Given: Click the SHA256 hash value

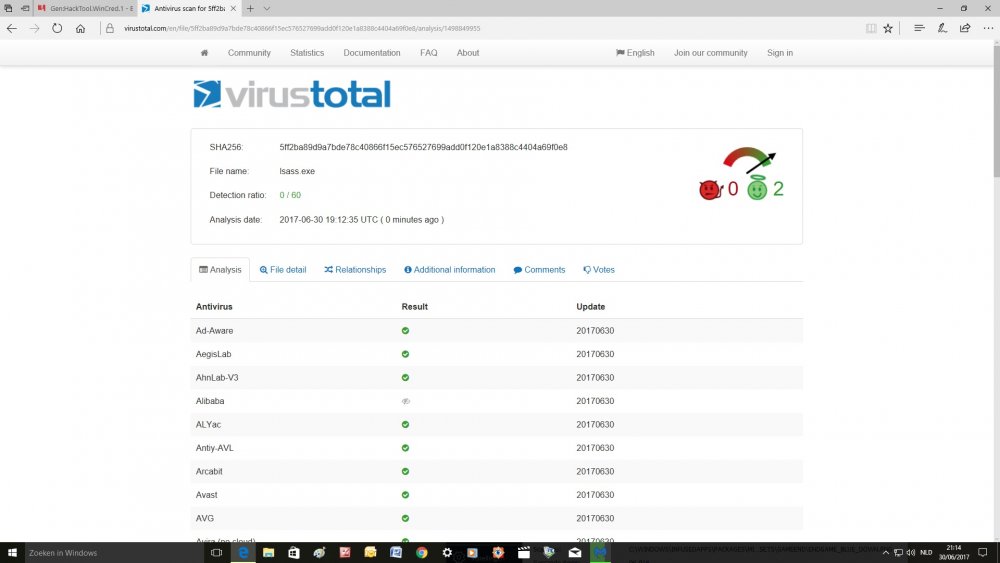Looking at the screenshot, I should point(423,147).
